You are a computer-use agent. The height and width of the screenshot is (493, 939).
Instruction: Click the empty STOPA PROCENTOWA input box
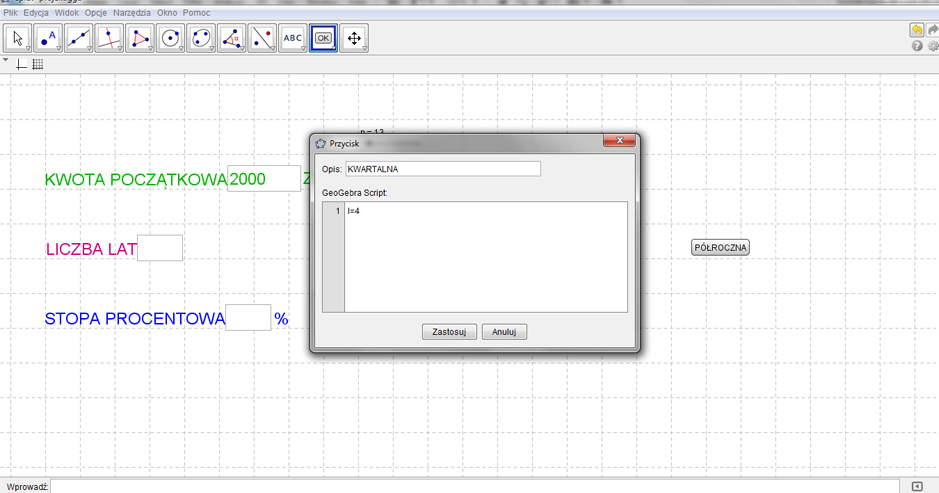pos(248,317)
